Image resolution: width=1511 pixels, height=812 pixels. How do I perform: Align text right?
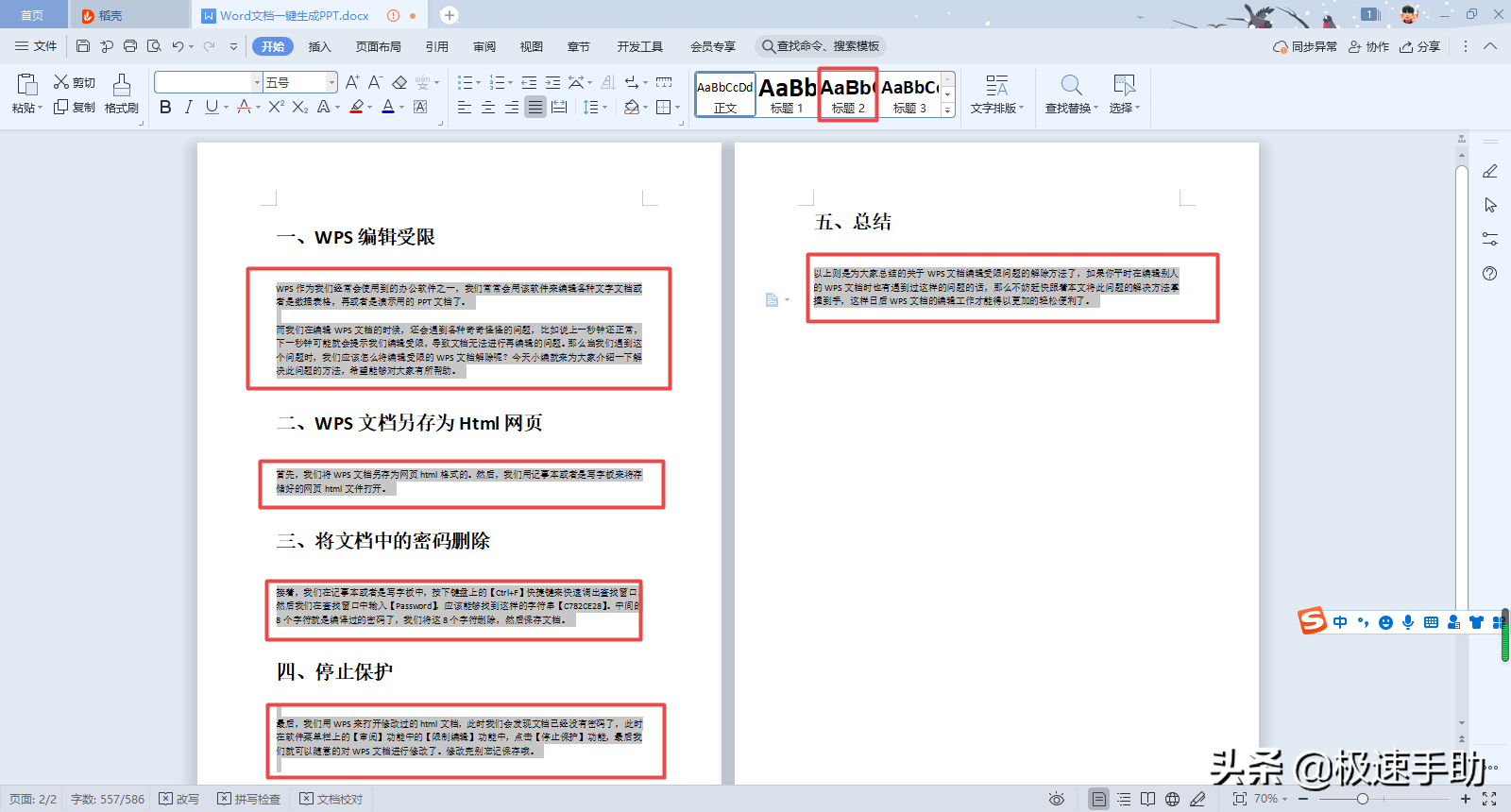(512, 107)
